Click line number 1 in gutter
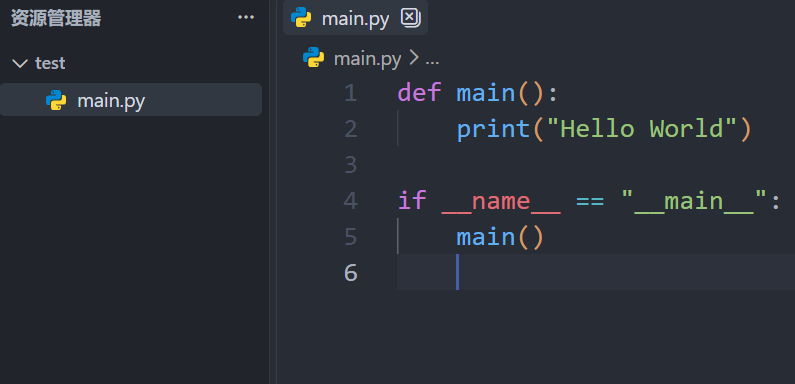The height and width of the screenshot is (384, 795). (x=350, y=93)
